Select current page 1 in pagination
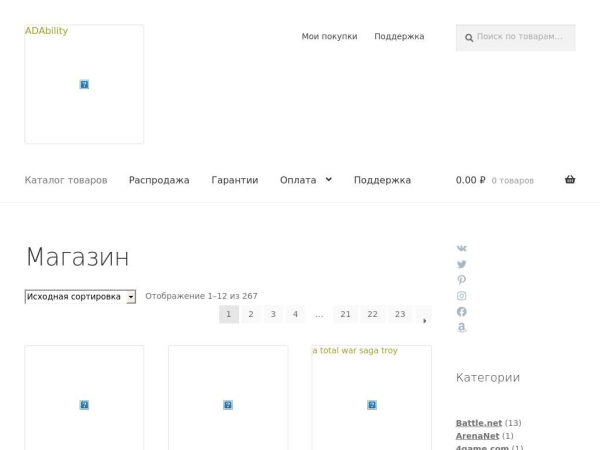The width and height of the screenshot is (600, 450). (x=229, y=315)
